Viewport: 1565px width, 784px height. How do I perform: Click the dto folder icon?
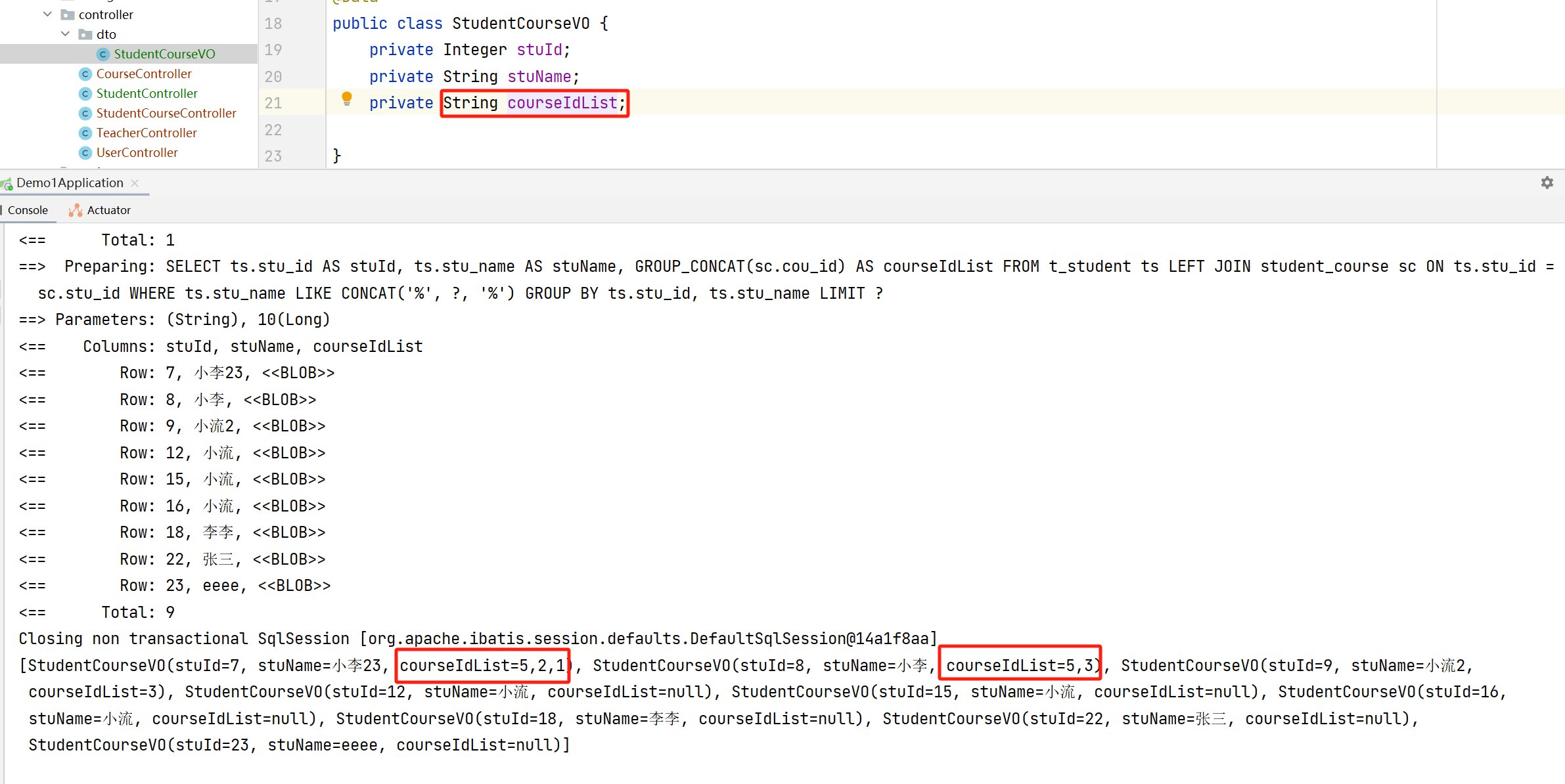click(x=85, y=35)
